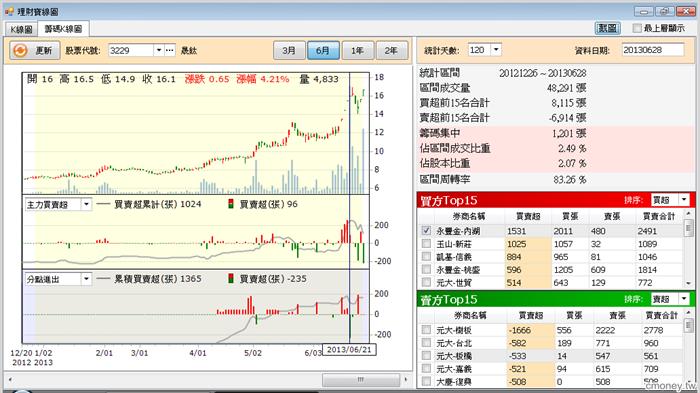Tick the 元大-板橋 seller checkbox
This screenshot has width=700, height=393.
pos(426,355)
